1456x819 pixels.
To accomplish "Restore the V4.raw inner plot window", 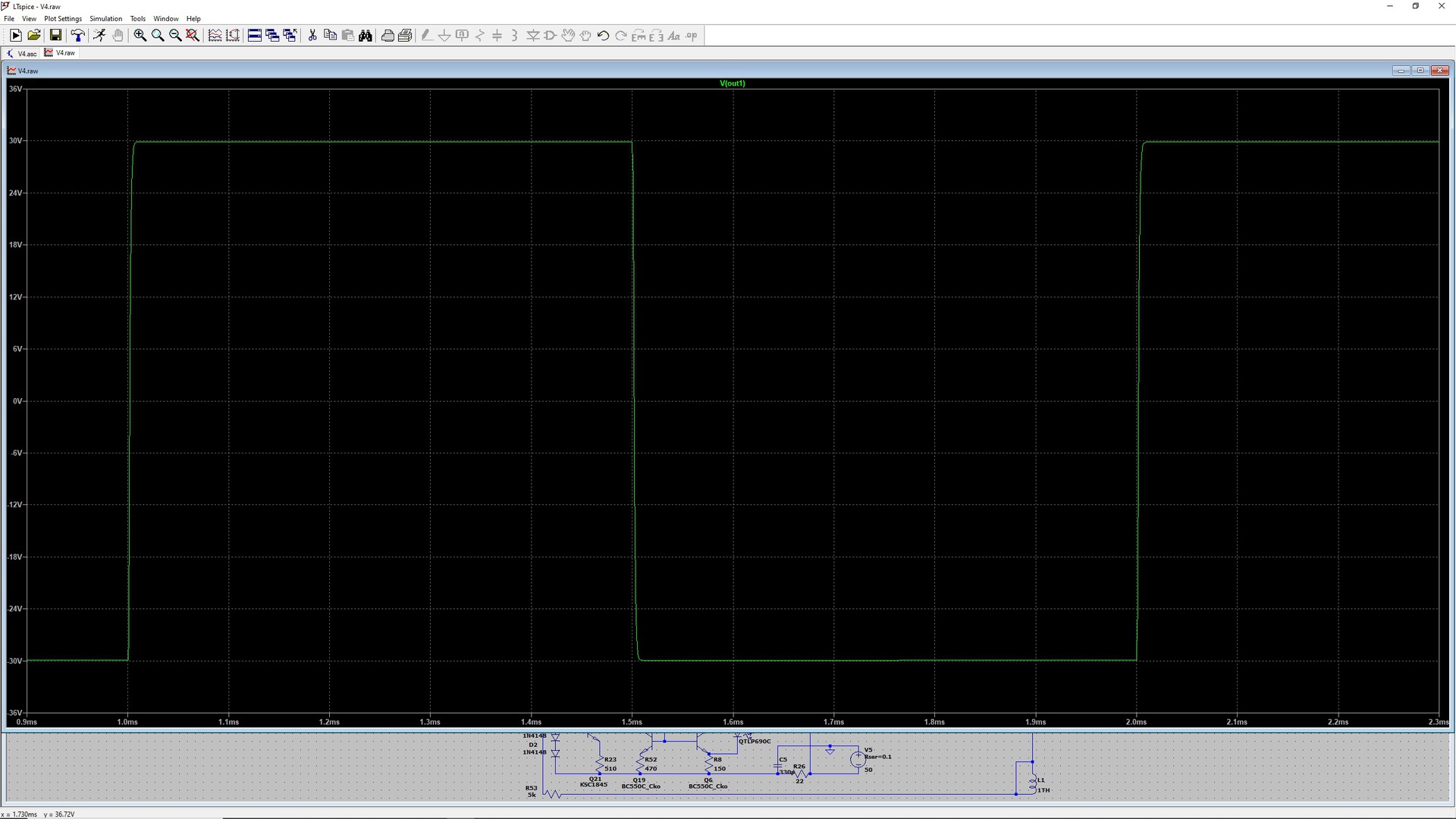I will pos(1420,71).
